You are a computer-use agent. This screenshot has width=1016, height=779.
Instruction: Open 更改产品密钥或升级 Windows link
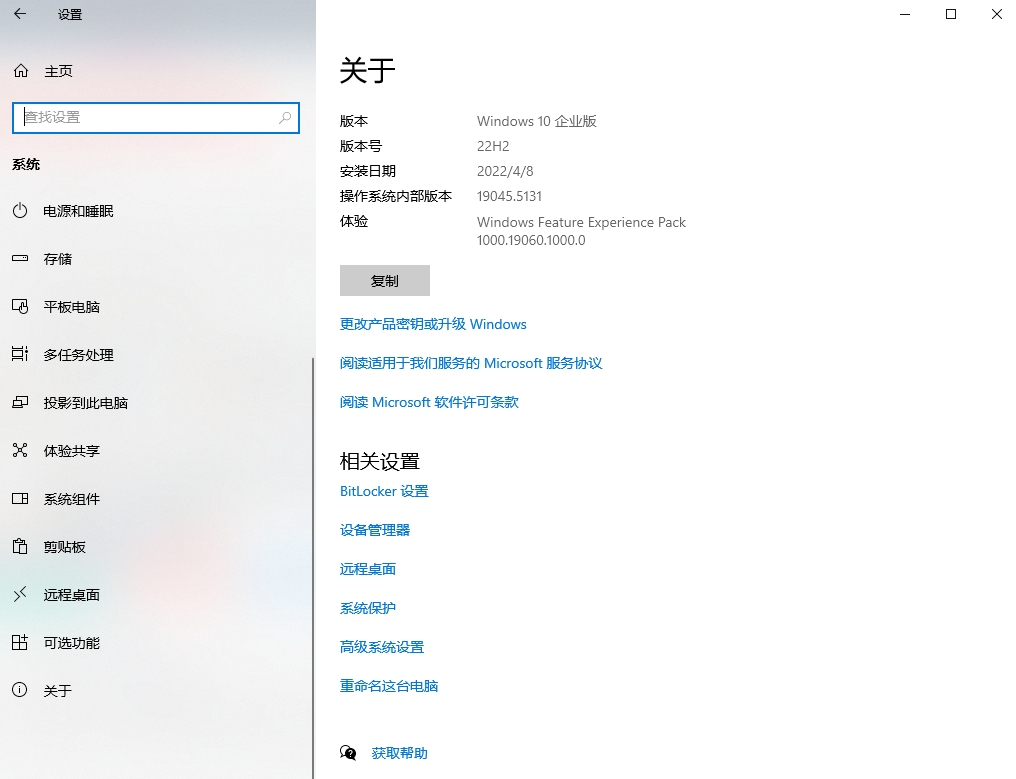point(433,323)
